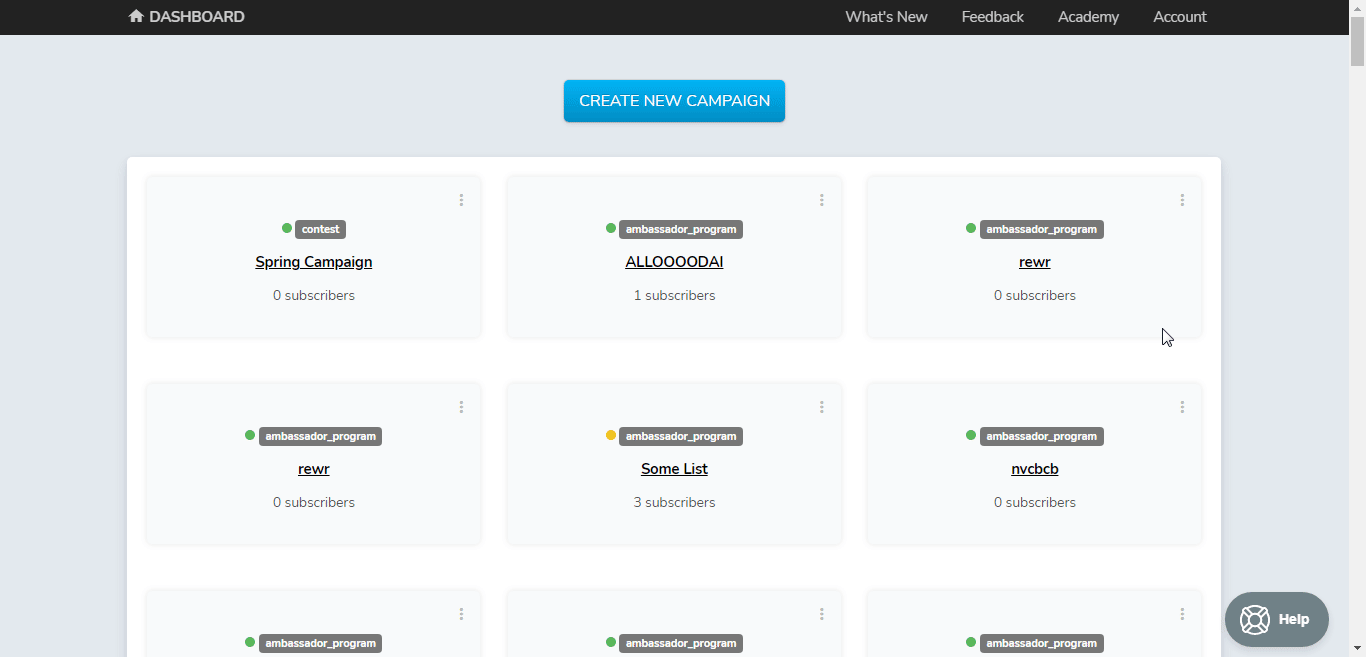
Task: Click '0 subscribers' under Spring Campaign
Action: coord(314,296)
